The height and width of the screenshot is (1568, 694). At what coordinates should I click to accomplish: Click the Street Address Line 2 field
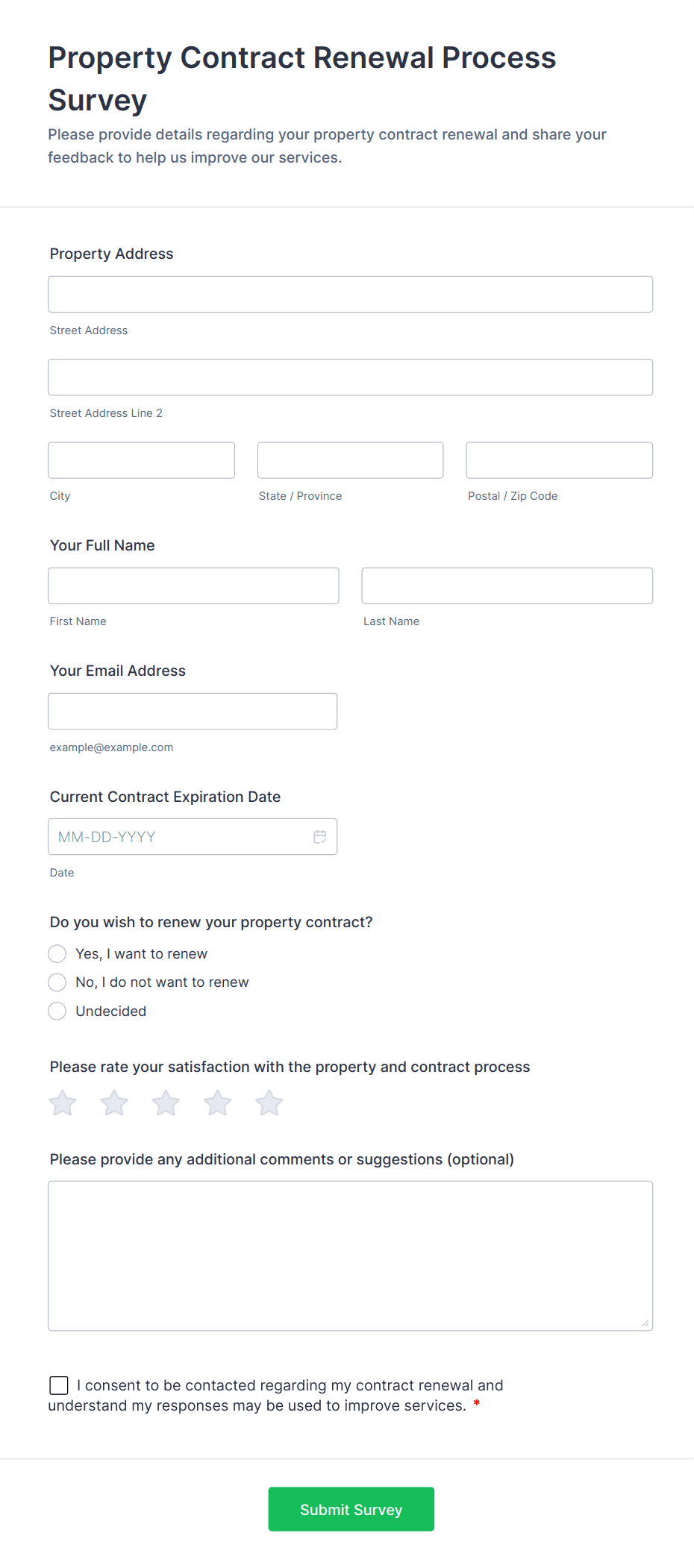[350, 377]
